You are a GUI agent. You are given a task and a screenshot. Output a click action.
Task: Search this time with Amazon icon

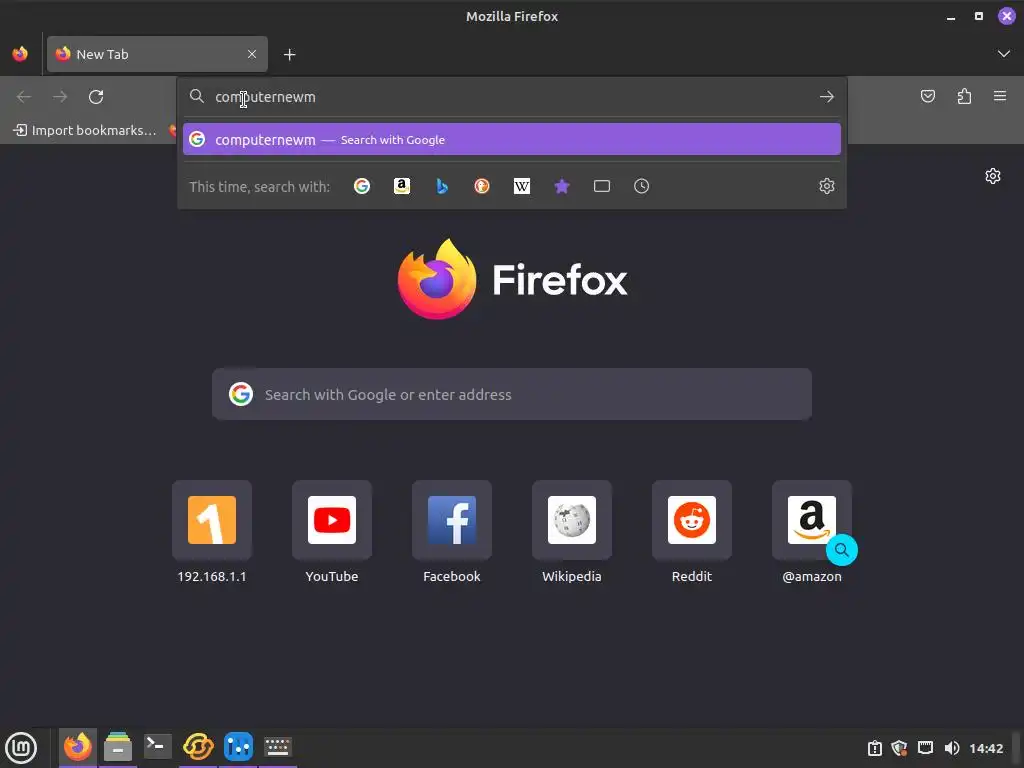click(x=402, y=186)
